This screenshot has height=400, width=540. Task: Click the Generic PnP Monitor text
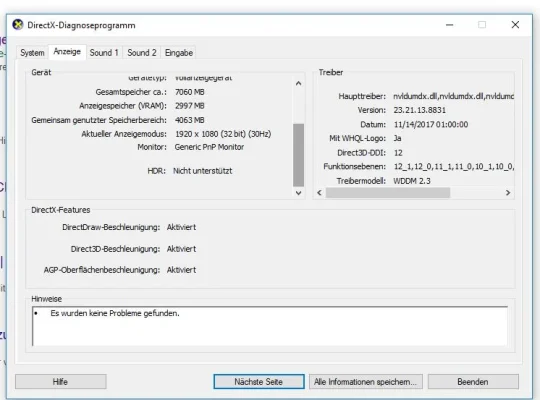pyautogui.click(x=209, y=147)
